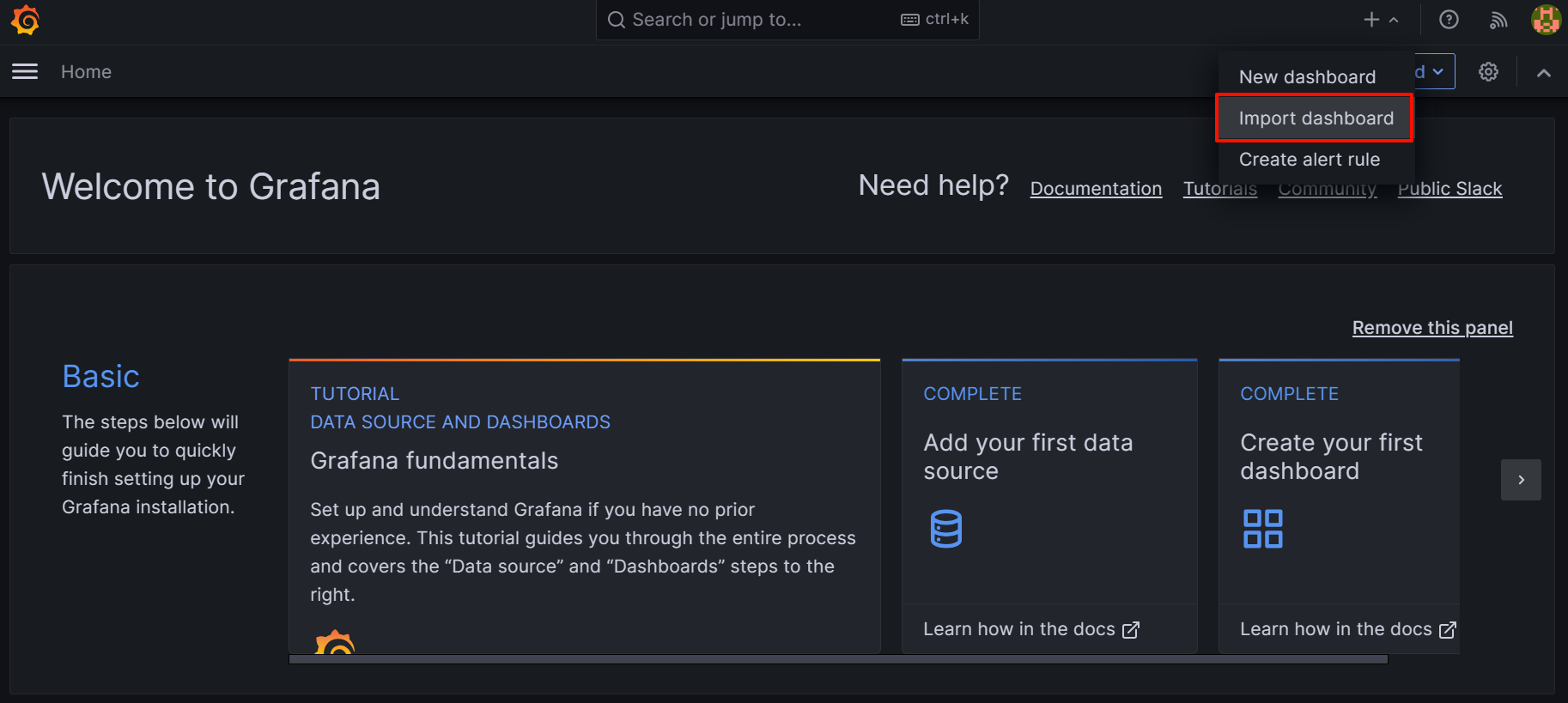
Task: Click the Welcome to Grafana heading
Action: tap(211, 186)
